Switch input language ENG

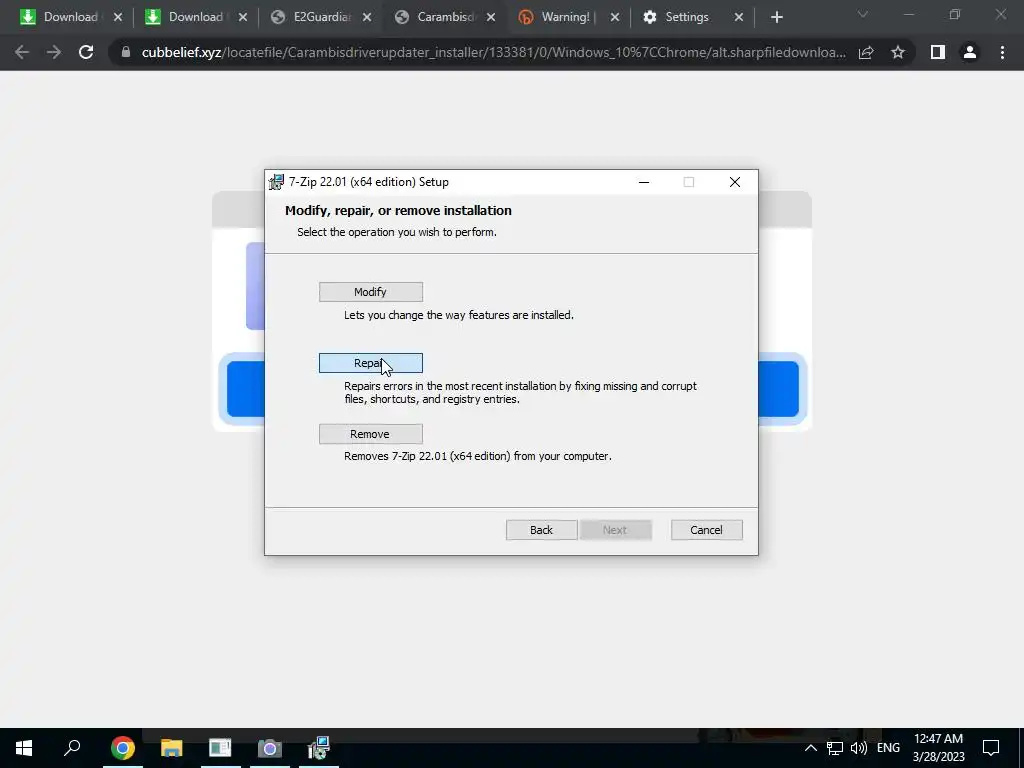[888, 748]
